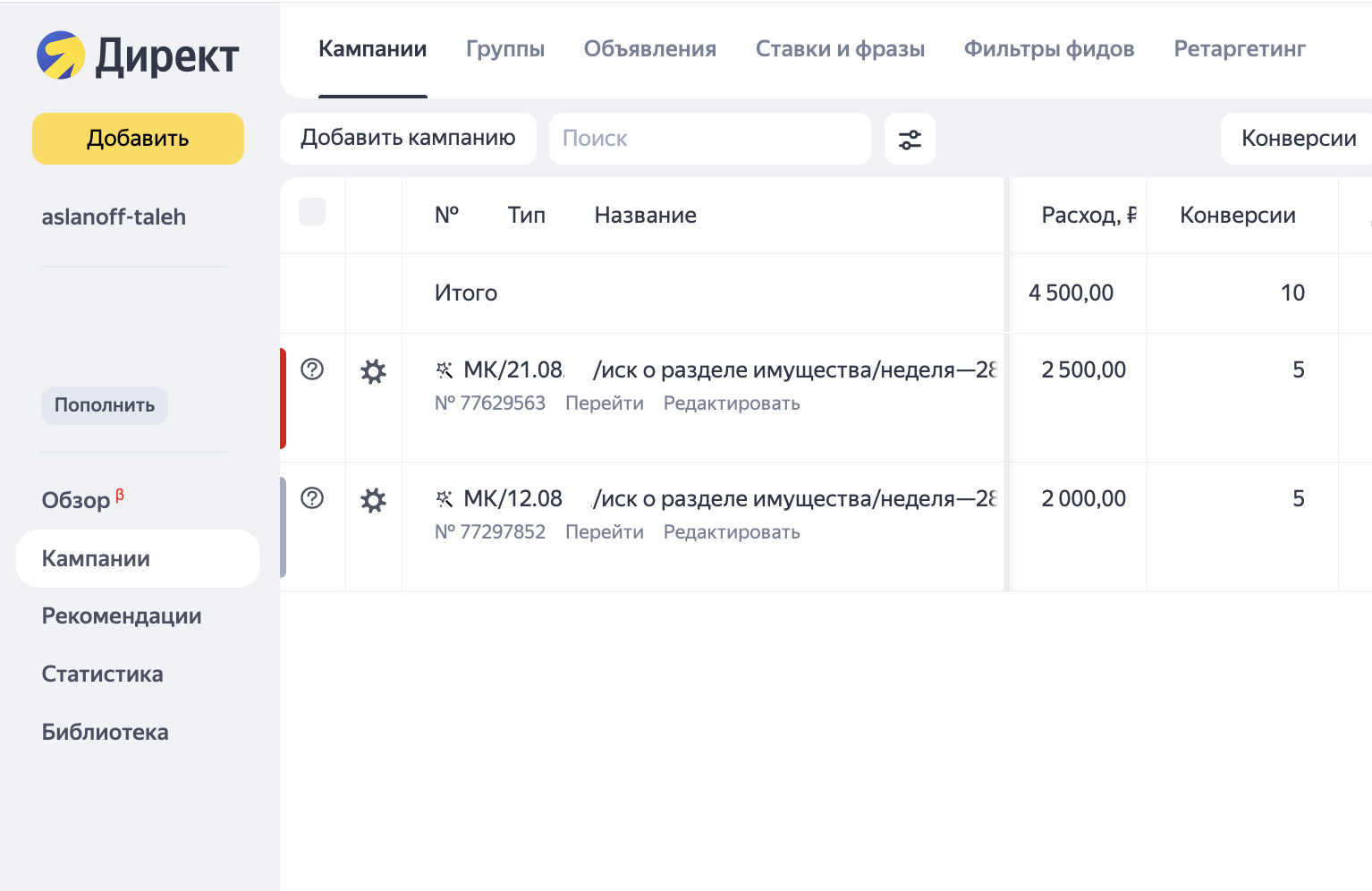This screenshot has width=1372, height=891.
Task: Open gear settings for campaign МК/21.08
Action: 373,371
